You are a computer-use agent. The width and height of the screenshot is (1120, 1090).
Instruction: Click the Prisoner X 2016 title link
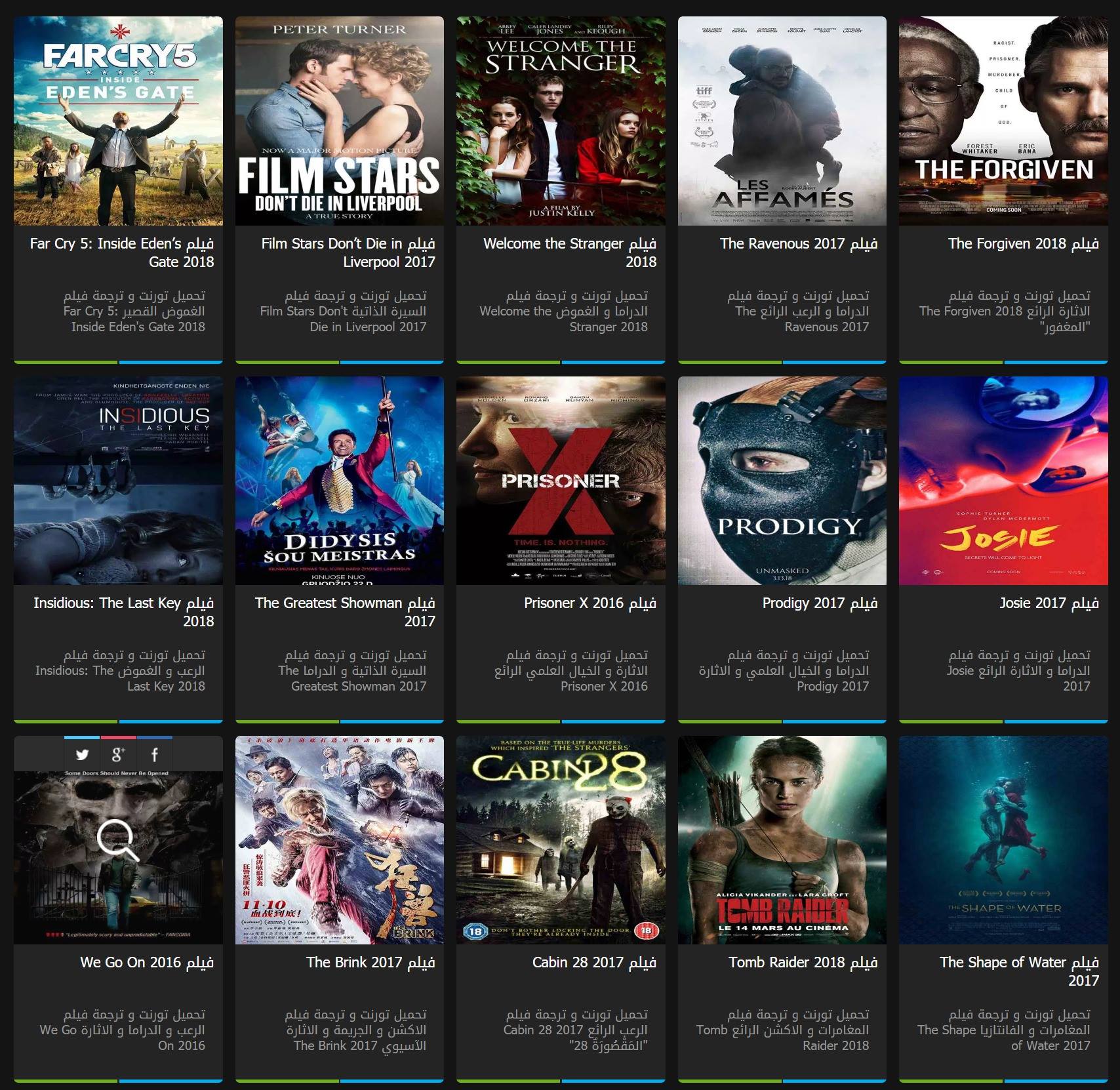pos(590,603)
